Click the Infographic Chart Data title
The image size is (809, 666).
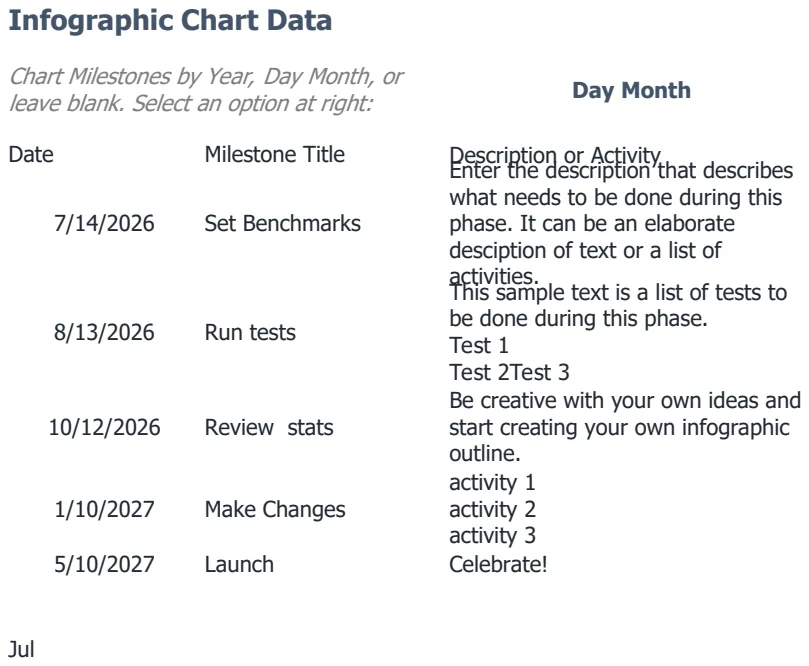tap(170, 21)
